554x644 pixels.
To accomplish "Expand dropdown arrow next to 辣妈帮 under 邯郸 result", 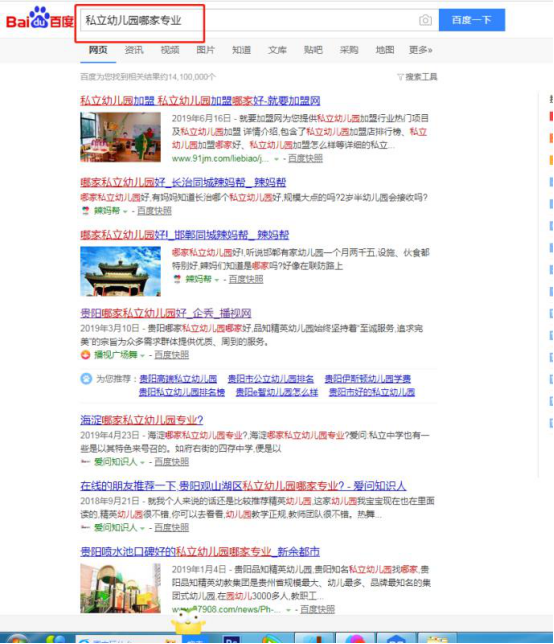I will (217, 280).
